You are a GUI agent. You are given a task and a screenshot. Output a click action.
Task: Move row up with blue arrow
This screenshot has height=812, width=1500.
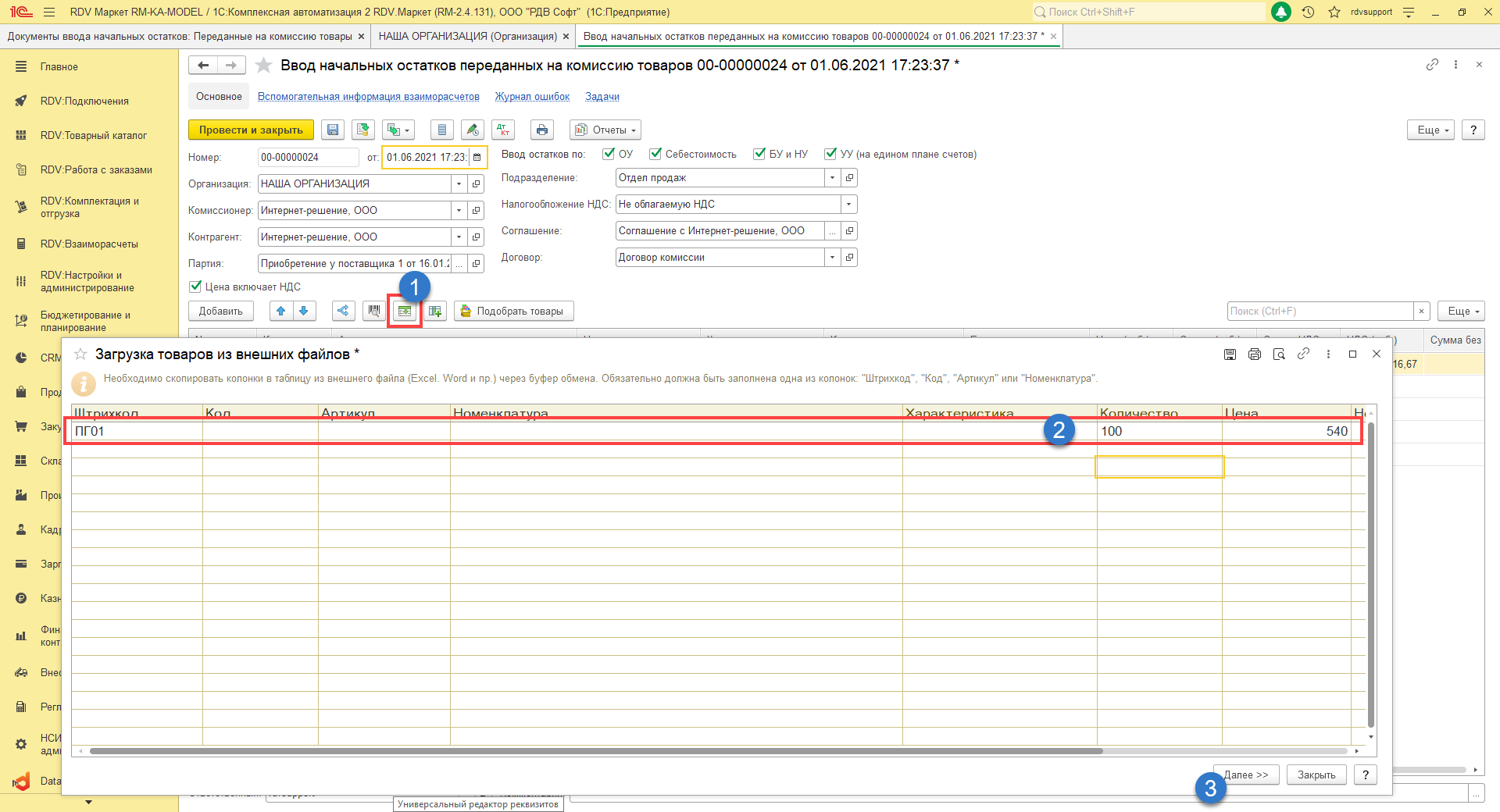[281, 312]
